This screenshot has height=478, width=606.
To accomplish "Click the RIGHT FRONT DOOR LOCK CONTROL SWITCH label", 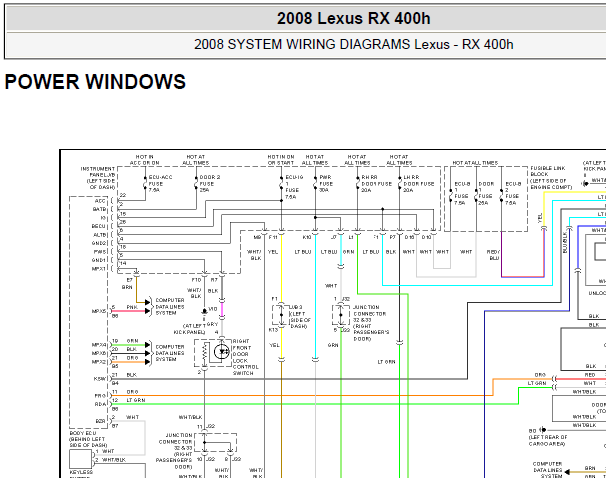I will (x=245, y=357).
